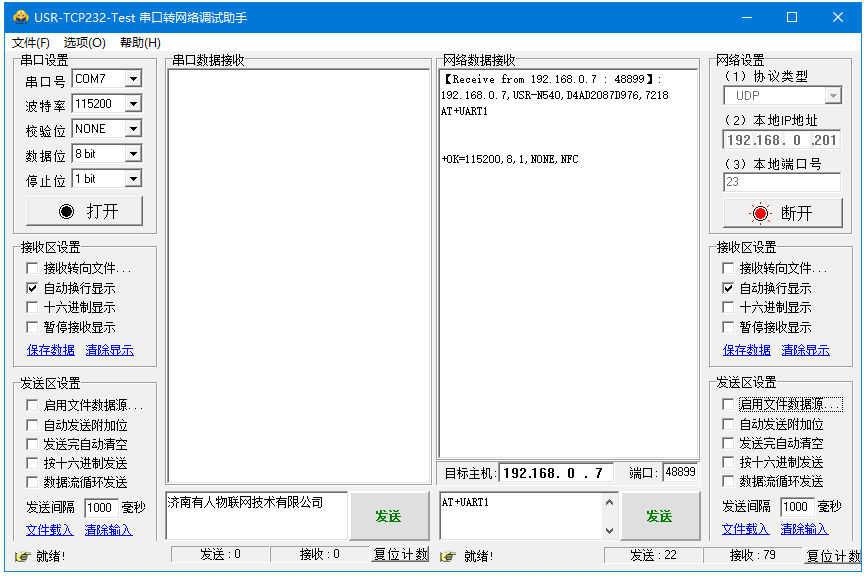This screenshot has height=576, width=864.
Task: Enable network 十六进制显示 checkbox
Action: point(728,308)
